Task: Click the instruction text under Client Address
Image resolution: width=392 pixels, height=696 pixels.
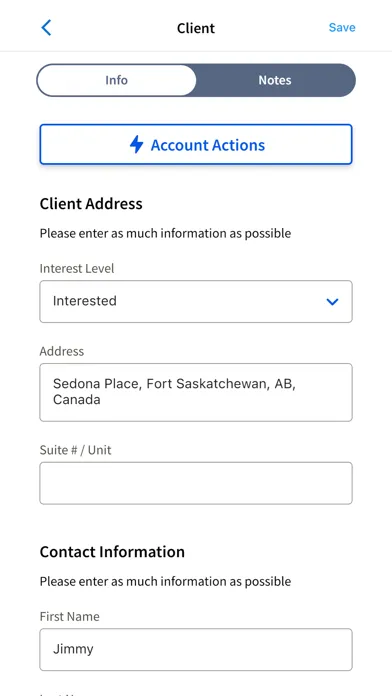Action: pos(165,233)
